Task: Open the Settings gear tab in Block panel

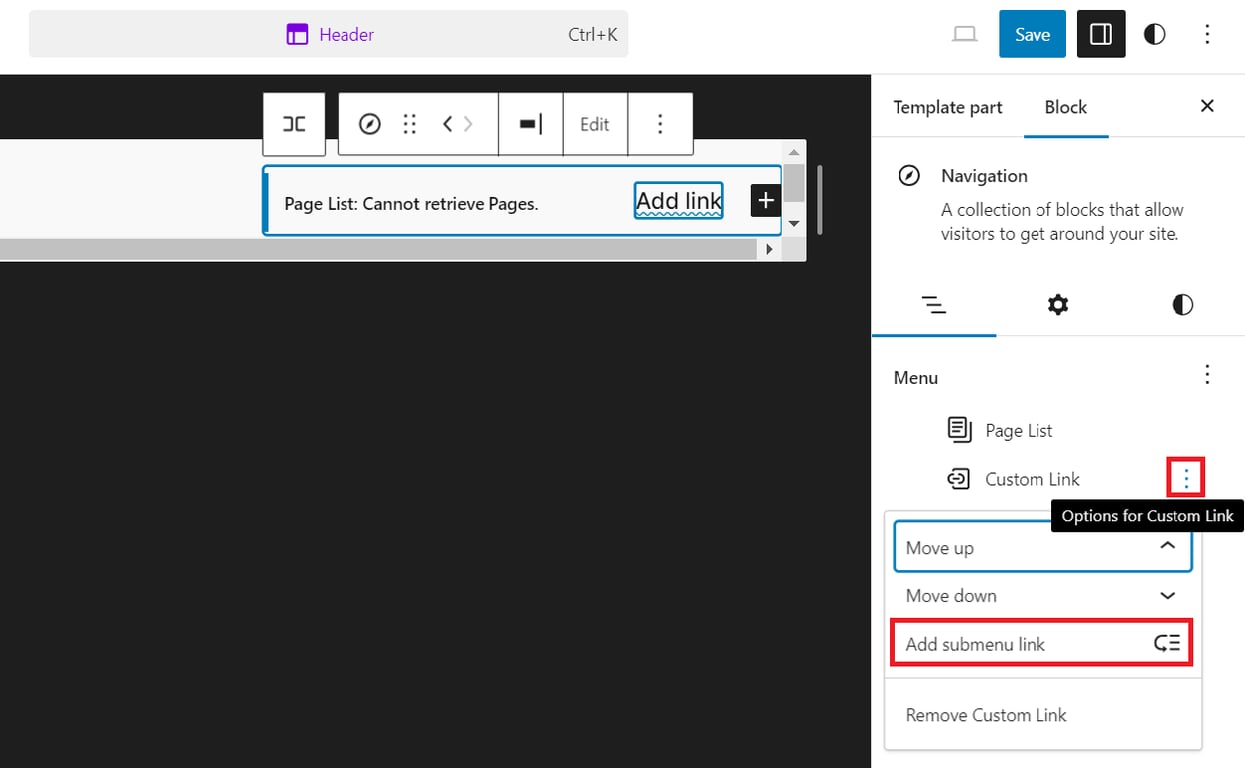Action: tap(1057, 305)
